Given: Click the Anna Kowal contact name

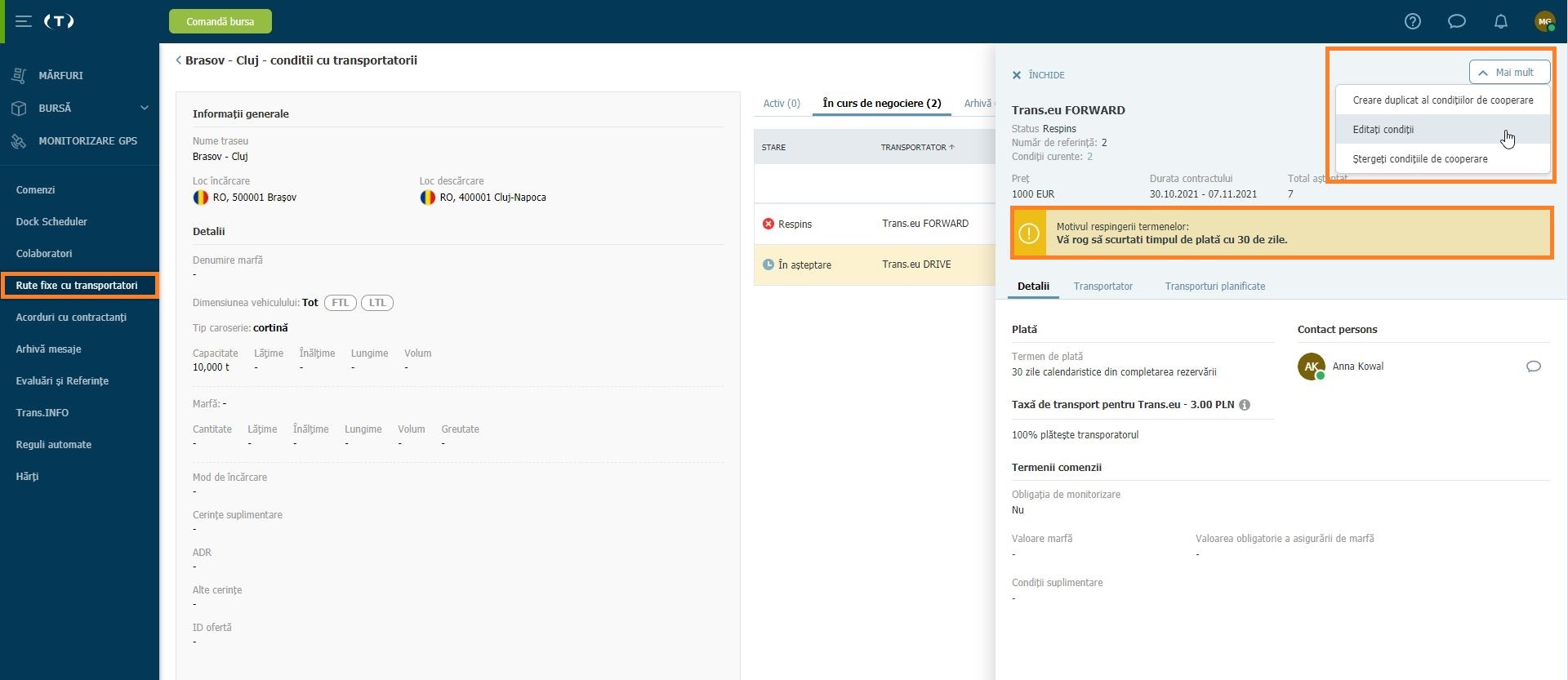Looking at the screenshot, I should click(1358, 367).
